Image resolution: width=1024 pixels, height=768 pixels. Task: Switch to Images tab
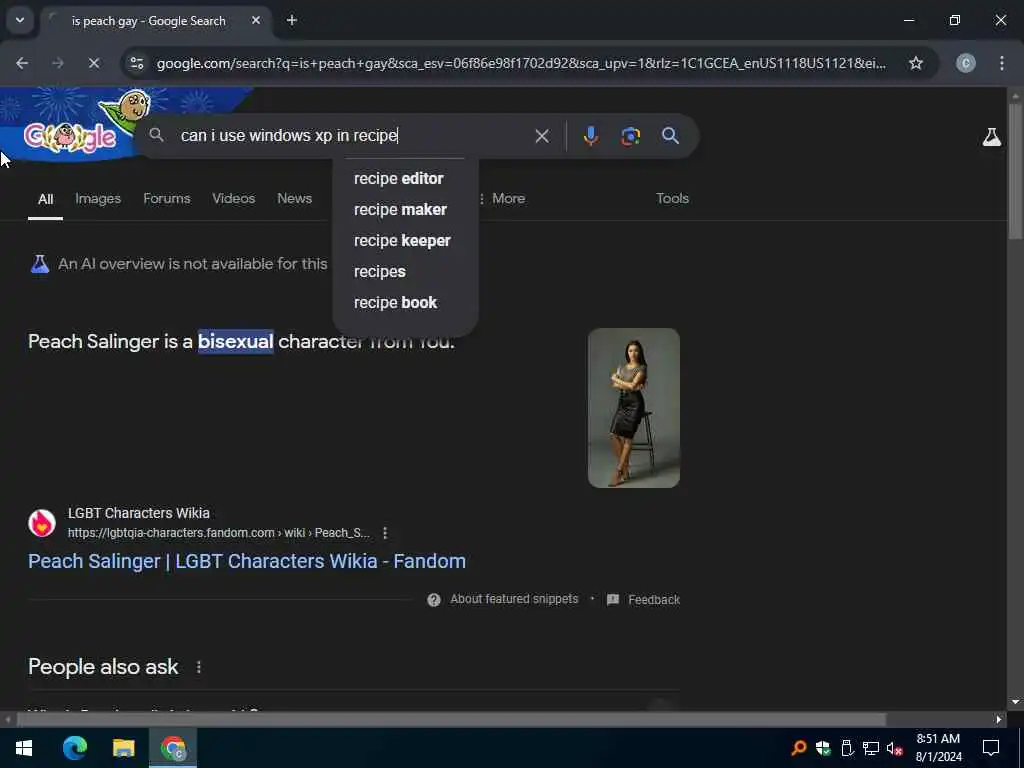tap(98, 199)
